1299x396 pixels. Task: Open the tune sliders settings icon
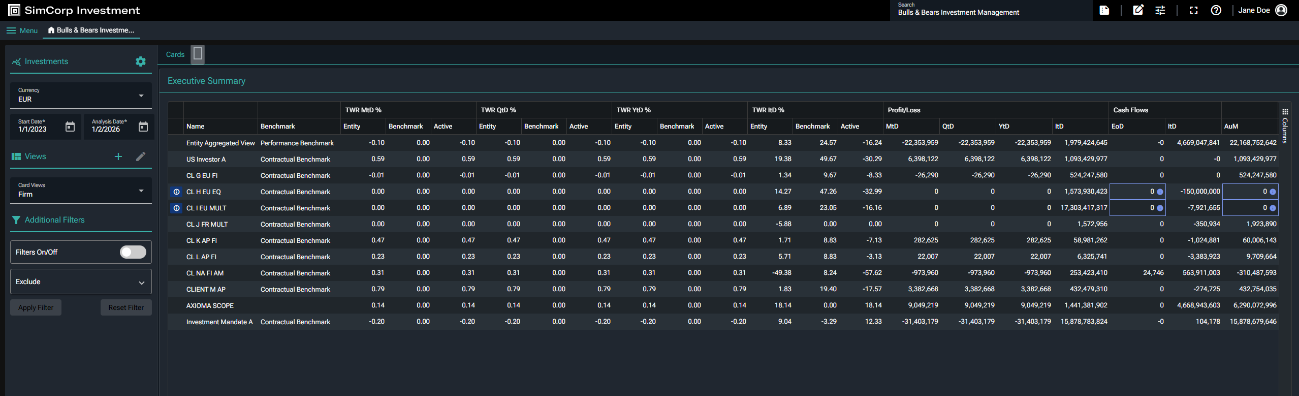click(1161, 10)
